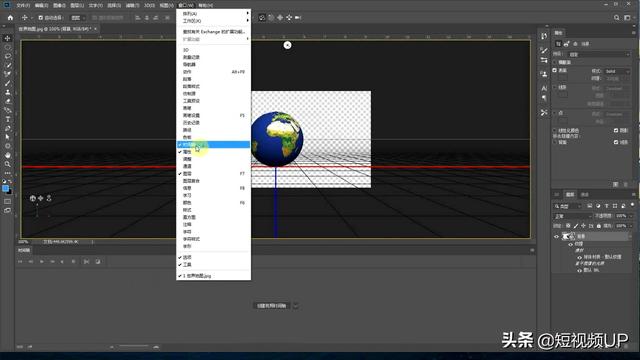Select the Clone Stamp tool

click(7, 92)
